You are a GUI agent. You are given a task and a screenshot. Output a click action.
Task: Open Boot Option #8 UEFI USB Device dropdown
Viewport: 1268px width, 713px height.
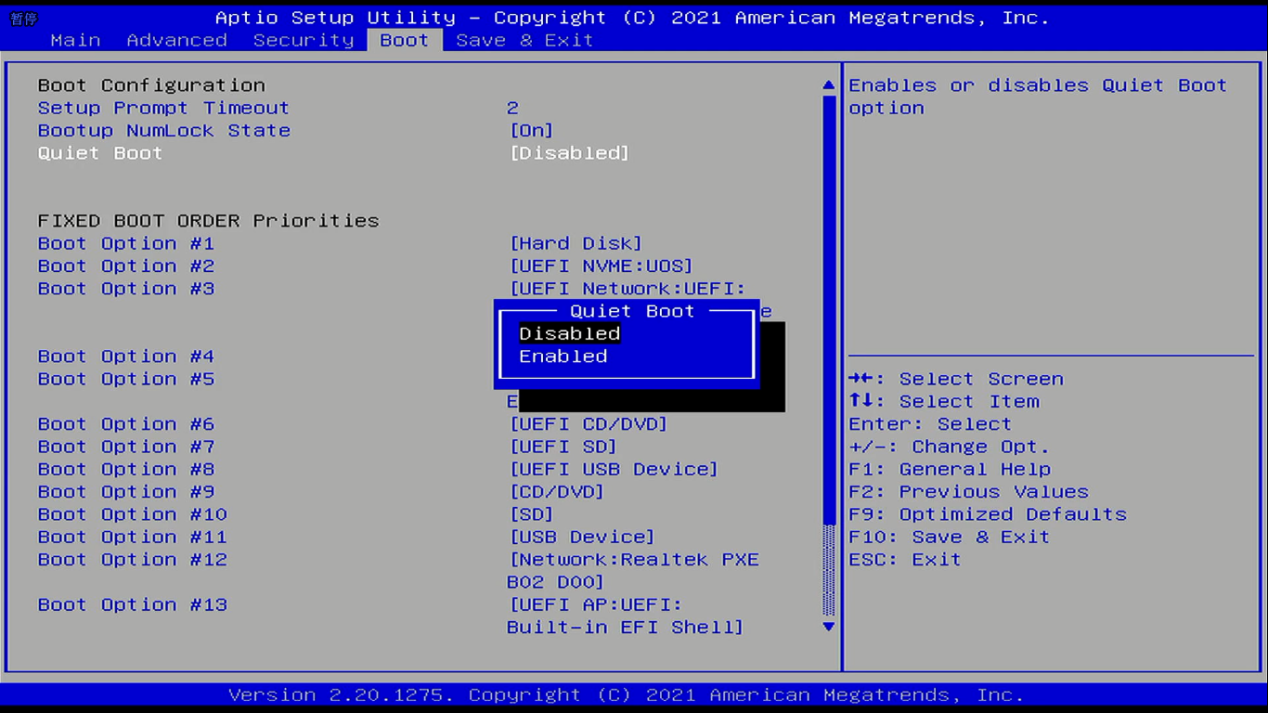[x=613, y=470]
